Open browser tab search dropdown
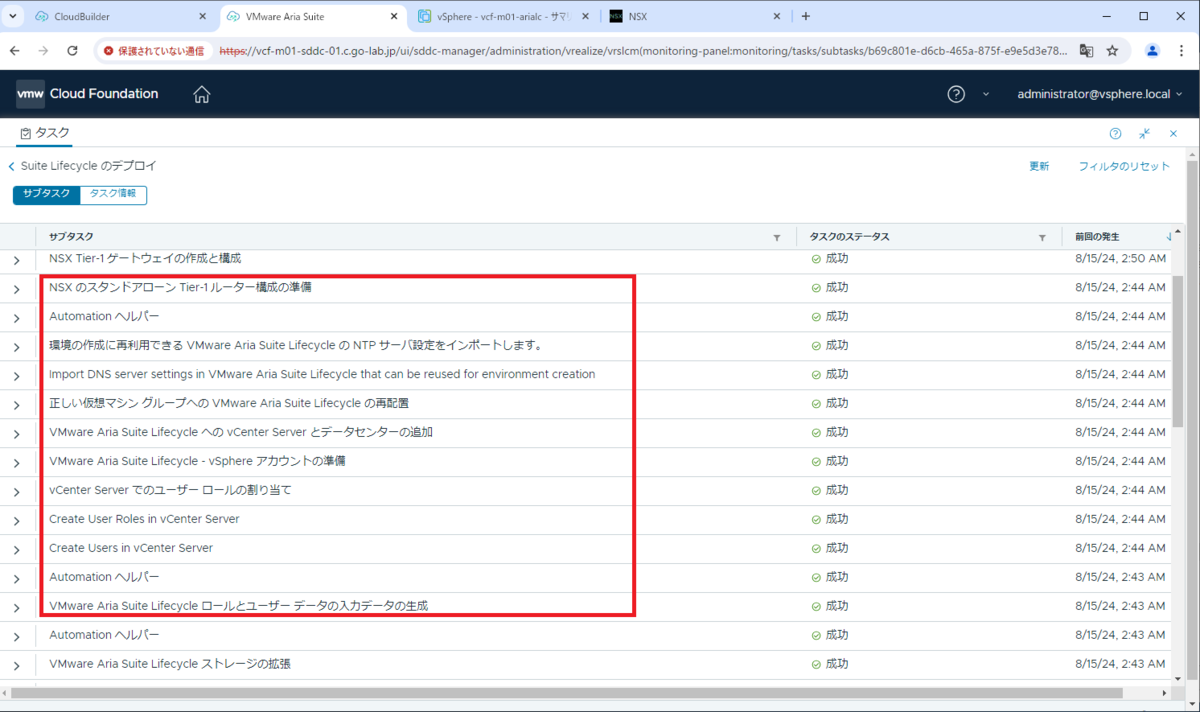Image resolution: width=1200 pixels, height=712 pixels. (11, 16)
